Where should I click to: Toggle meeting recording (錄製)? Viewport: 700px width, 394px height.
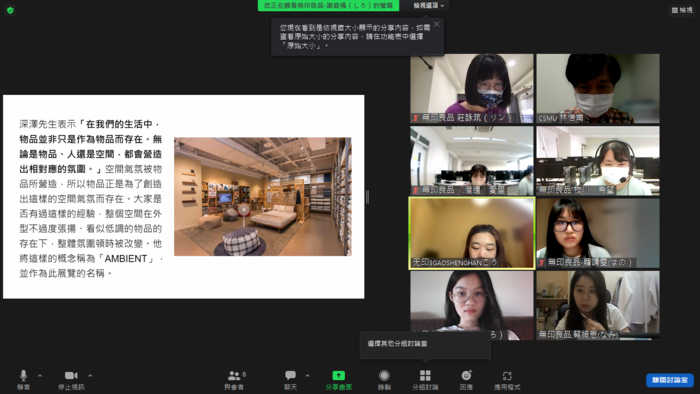click(x=384, y=380)
